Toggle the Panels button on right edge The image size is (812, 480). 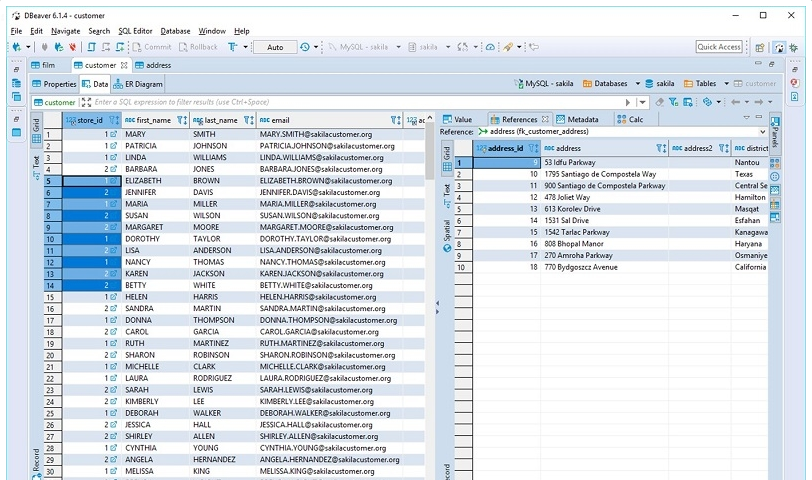coord(775,133)
